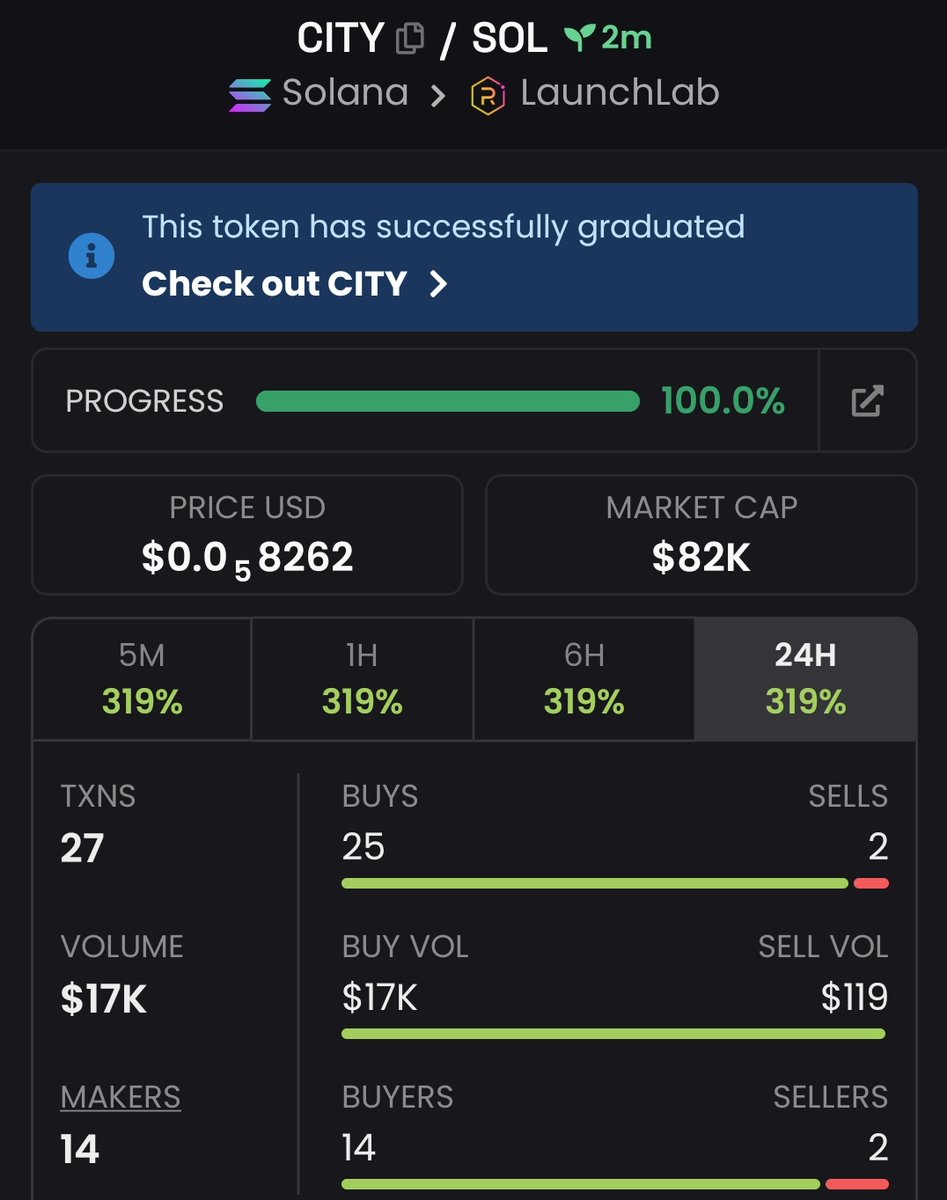The height and width of the screenshot is (1200, 947).
Task: Open the Solana chain link
Action: pos(345,94)
